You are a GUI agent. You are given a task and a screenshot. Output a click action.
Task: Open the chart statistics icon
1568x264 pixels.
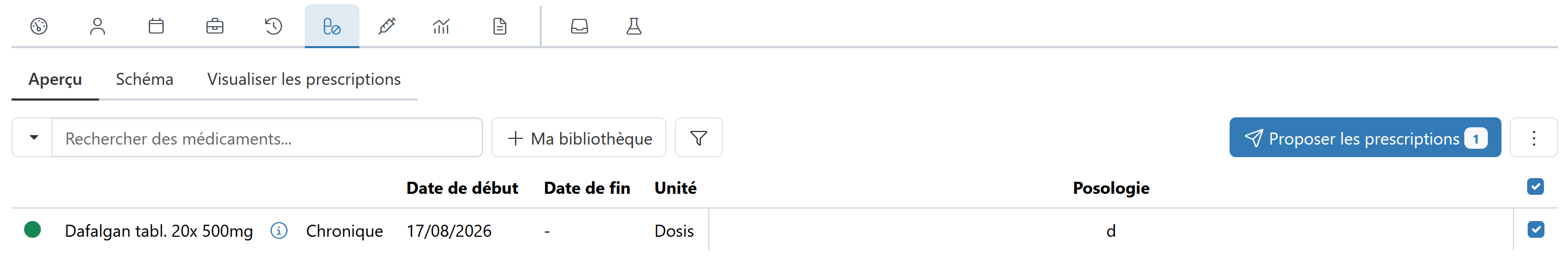[441, 26]
